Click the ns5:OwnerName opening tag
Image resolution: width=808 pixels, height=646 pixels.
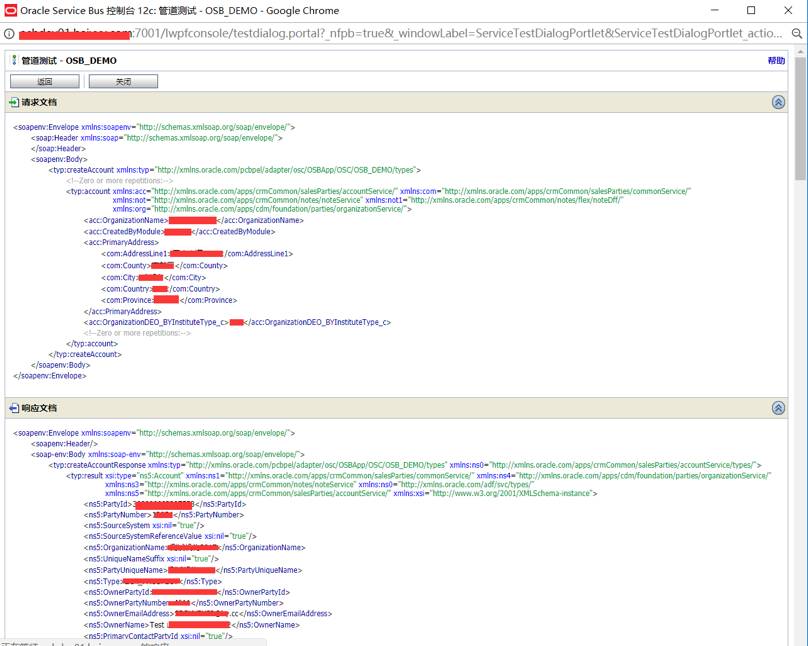(116, 625)
